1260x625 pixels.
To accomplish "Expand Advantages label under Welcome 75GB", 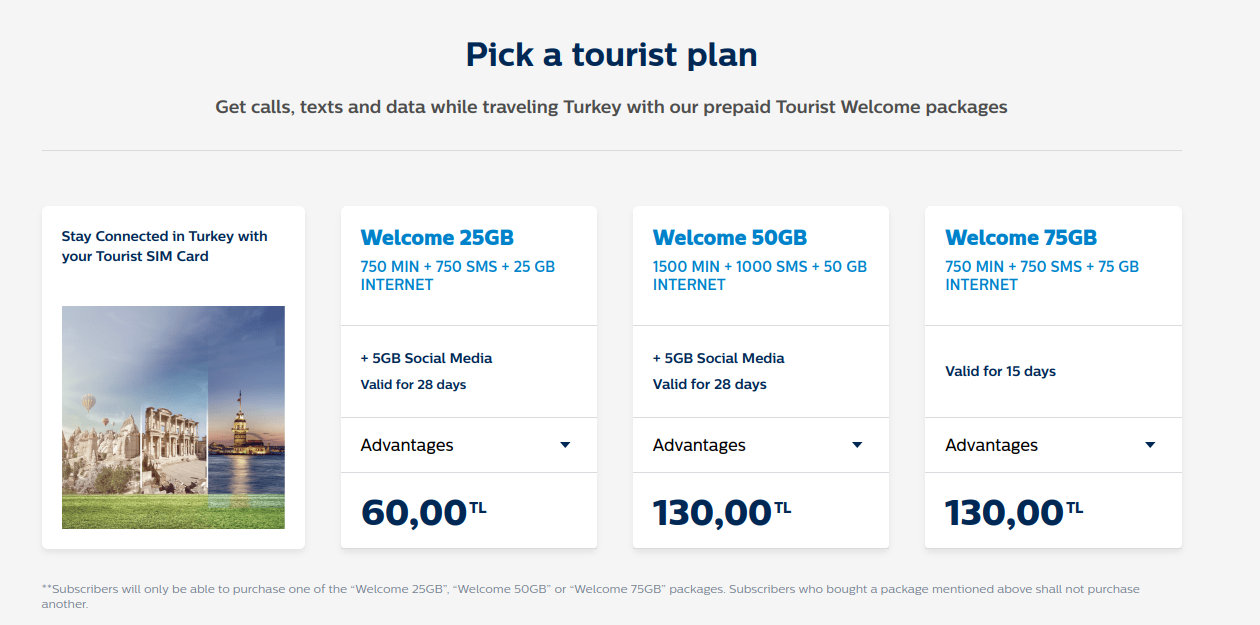I will click(991, 445).
